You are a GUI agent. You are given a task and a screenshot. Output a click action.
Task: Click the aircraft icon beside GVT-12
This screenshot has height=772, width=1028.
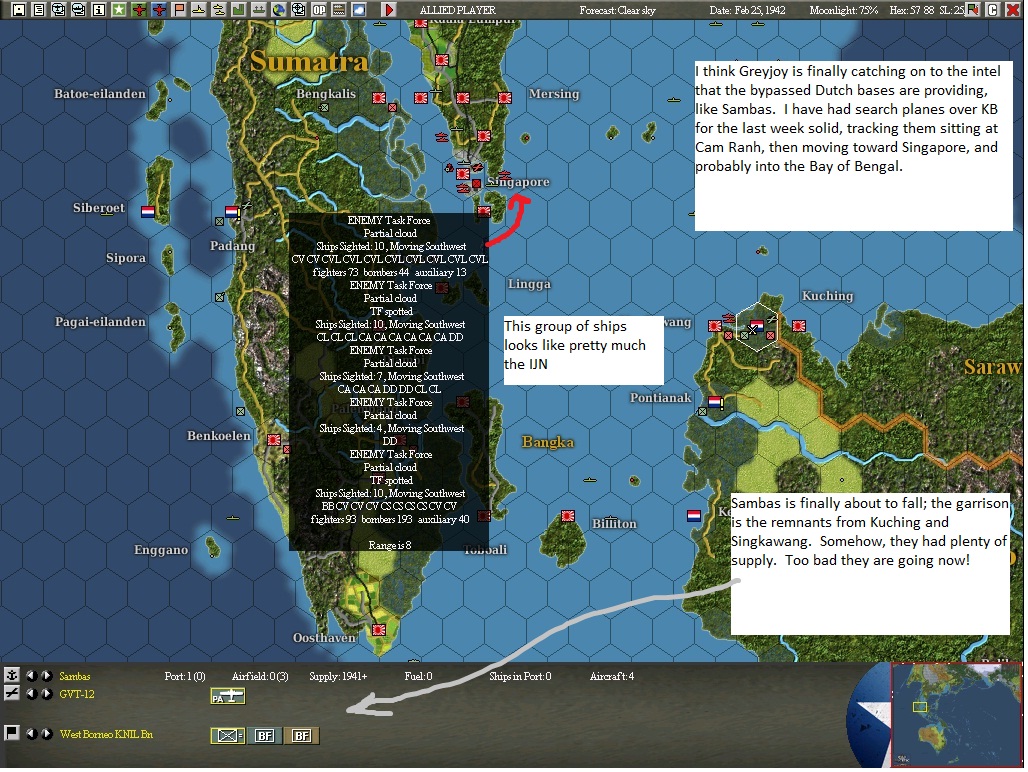[x=11, y=693]
